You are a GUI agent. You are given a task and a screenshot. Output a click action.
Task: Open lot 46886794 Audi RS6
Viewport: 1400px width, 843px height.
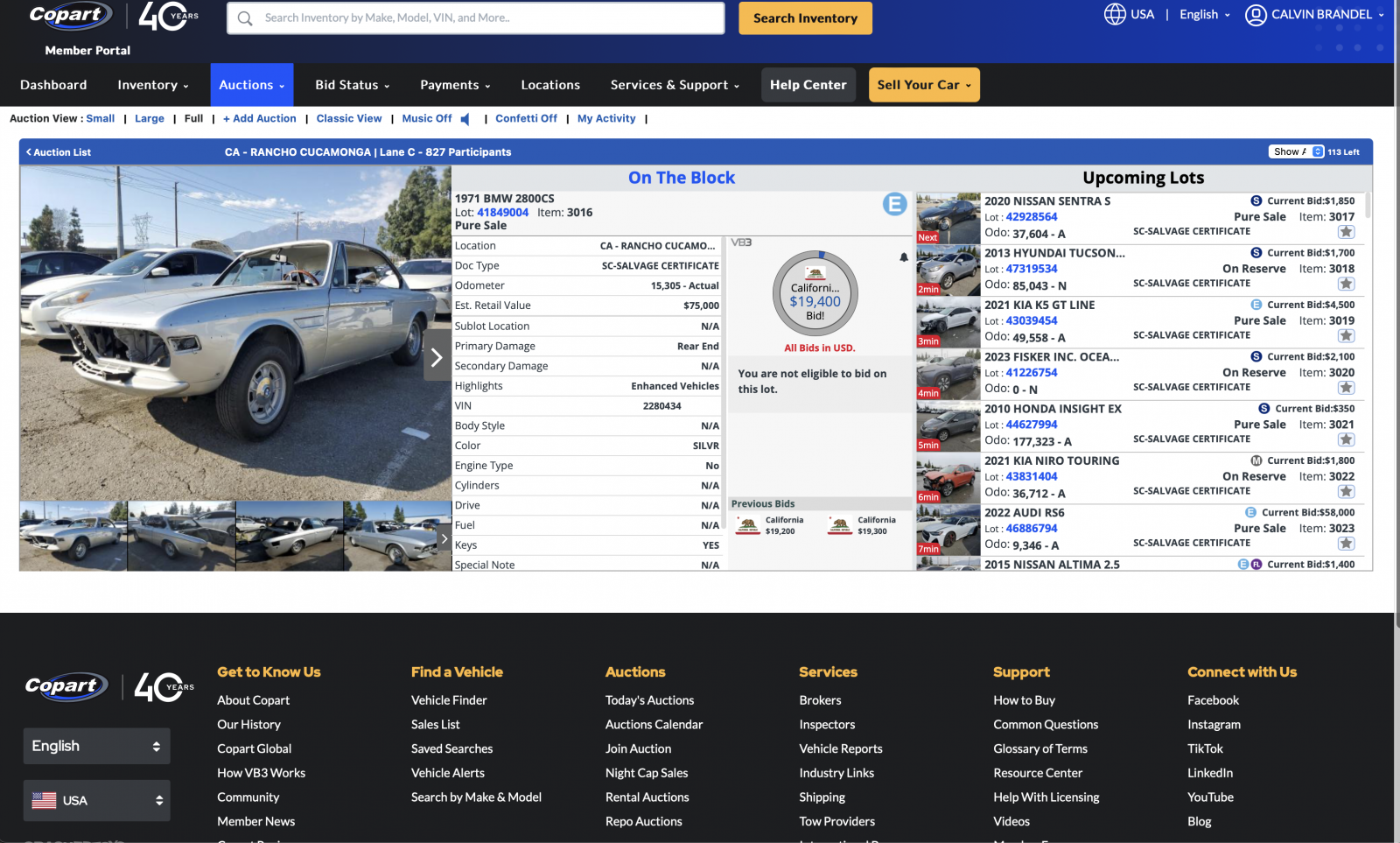1032,529
